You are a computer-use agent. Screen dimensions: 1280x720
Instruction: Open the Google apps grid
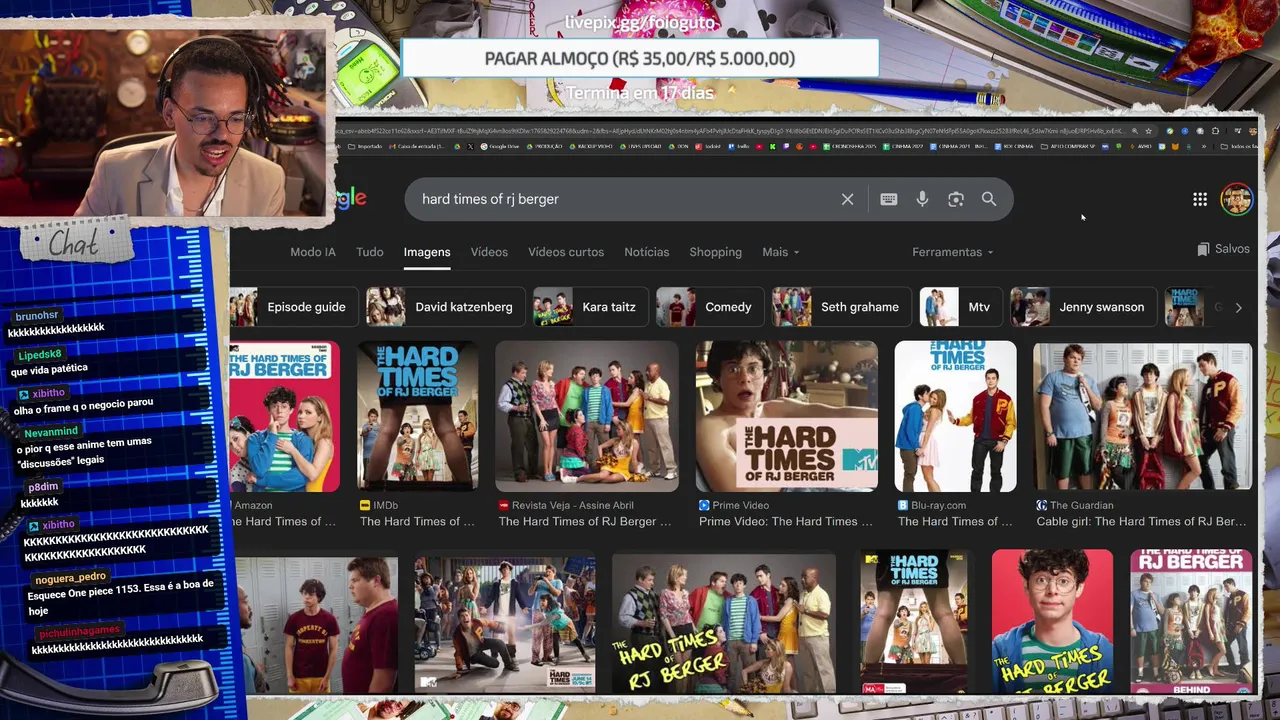1200,199
